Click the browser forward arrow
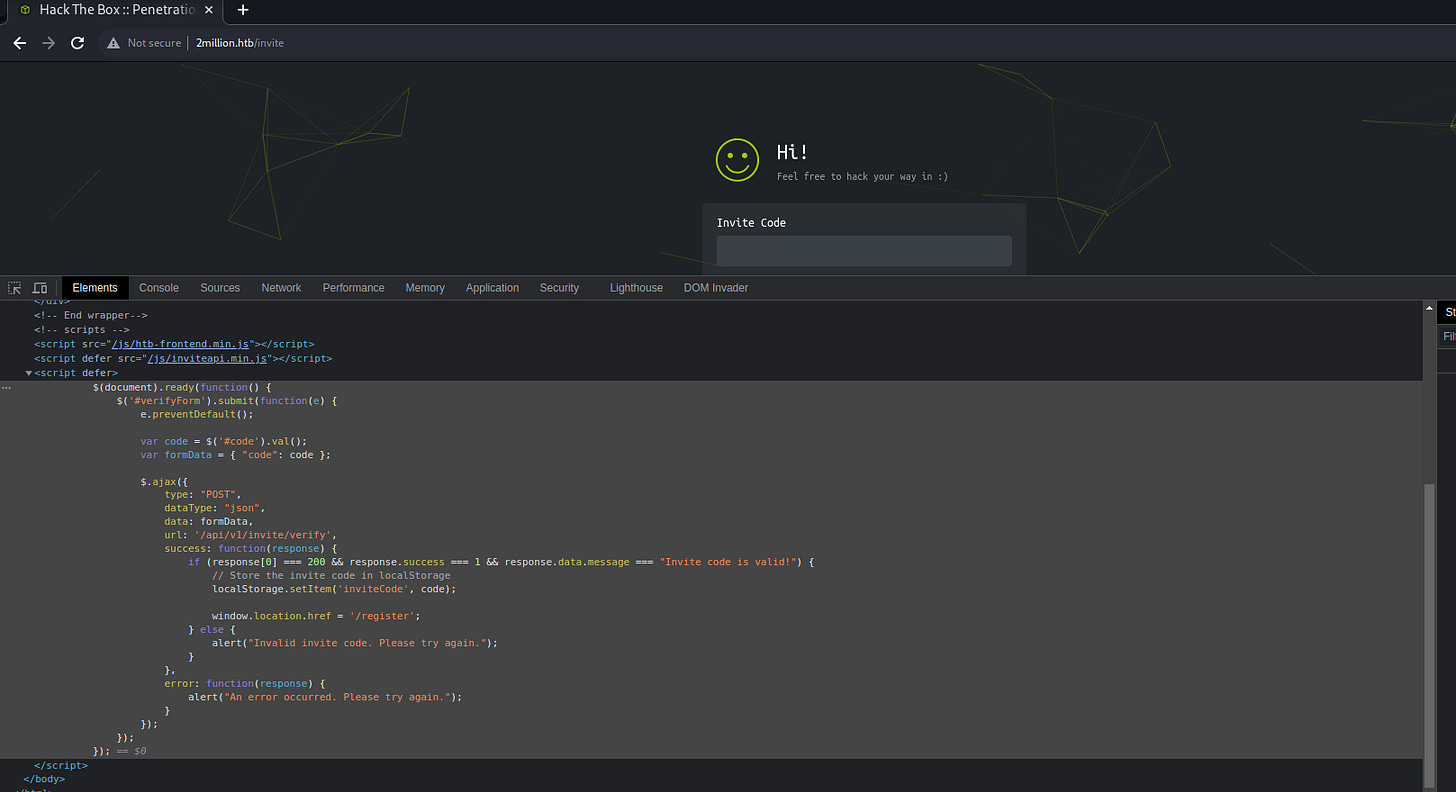The width and height of the screenshot is (1456, 792). [x=48, y=43]
